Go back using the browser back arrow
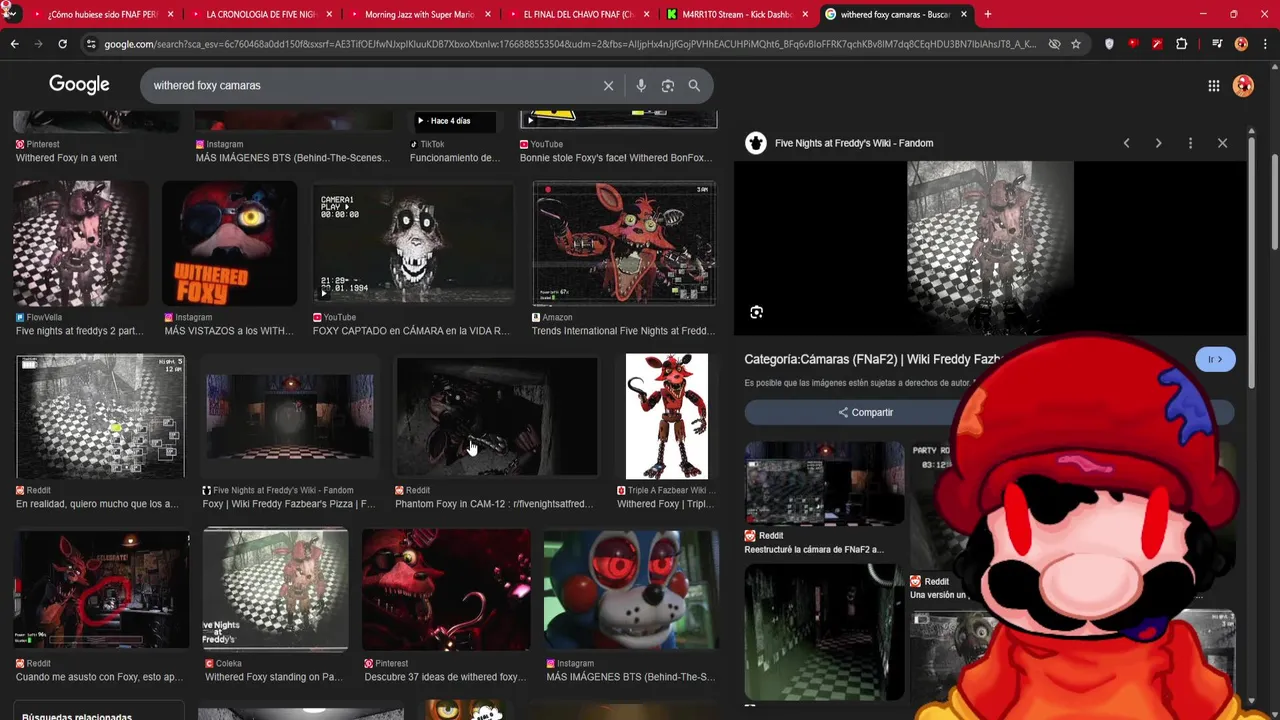Viewport: 1280px width, 720px height. click(x=14, y=44)
